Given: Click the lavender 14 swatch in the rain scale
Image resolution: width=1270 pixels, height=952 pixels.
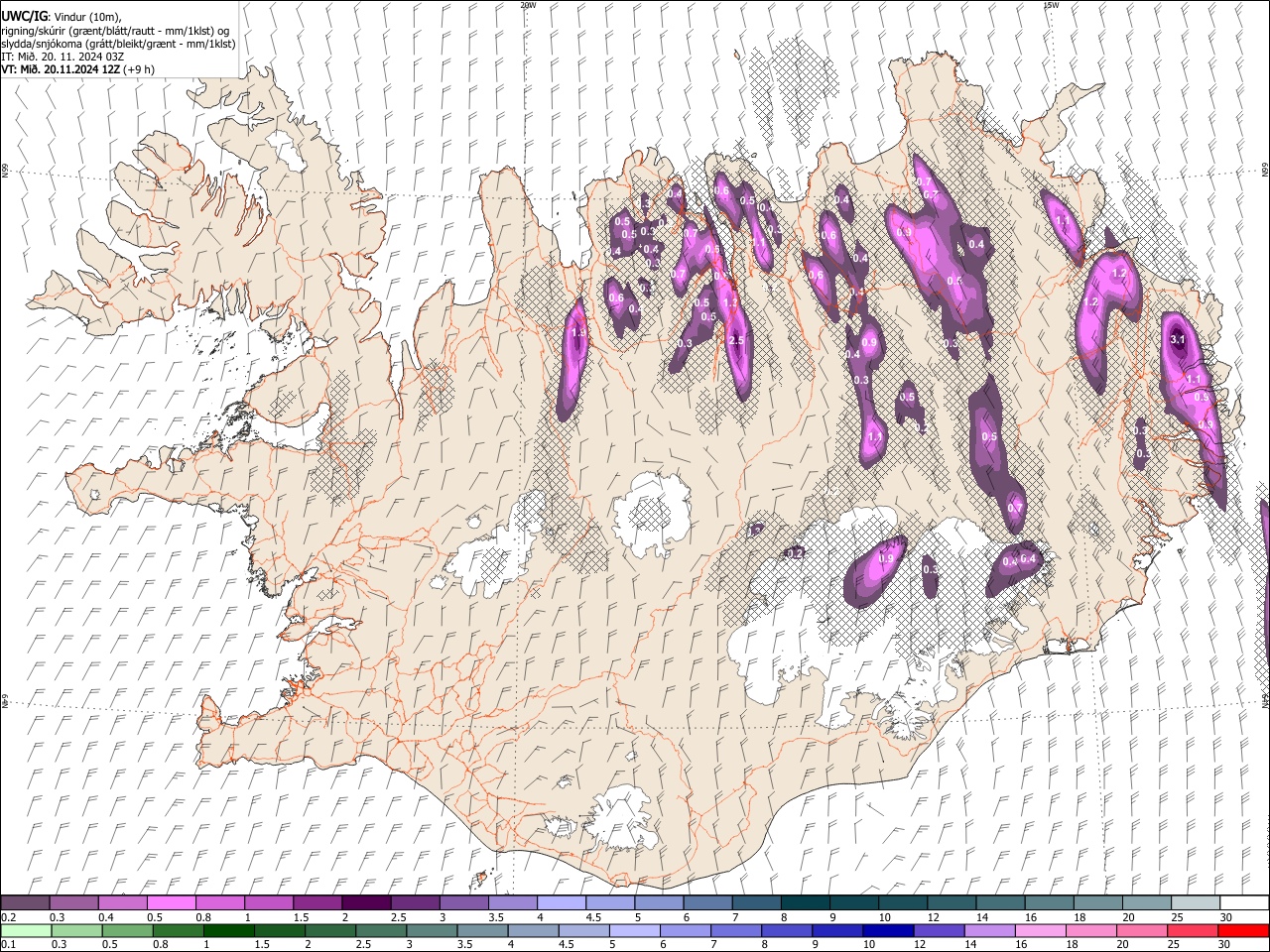Looking at the screenshot, I should [x=988, y=930].
